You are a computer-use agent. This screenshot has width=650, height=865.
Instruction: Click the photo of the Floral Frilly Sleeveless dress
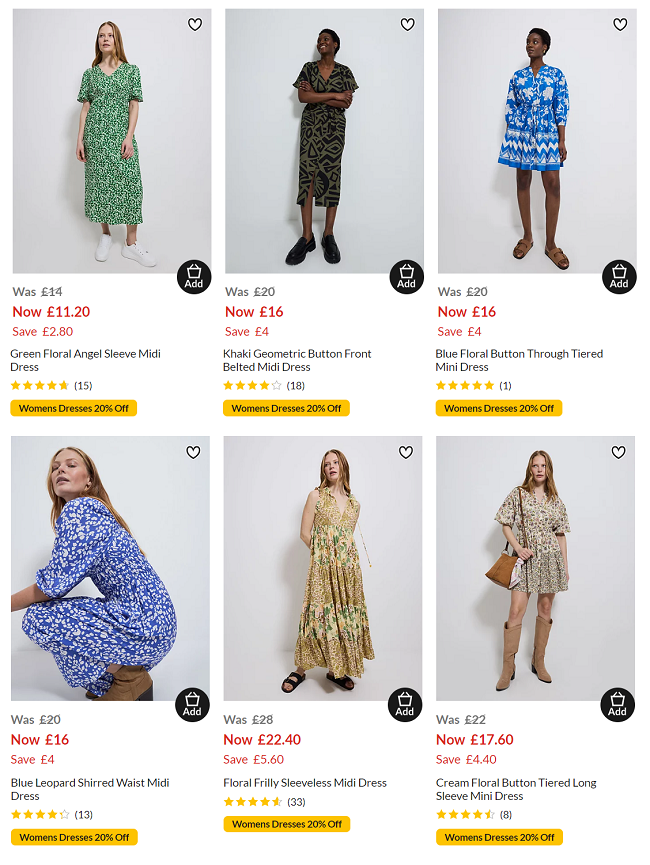pyautogui.click(x=322, y=570)
